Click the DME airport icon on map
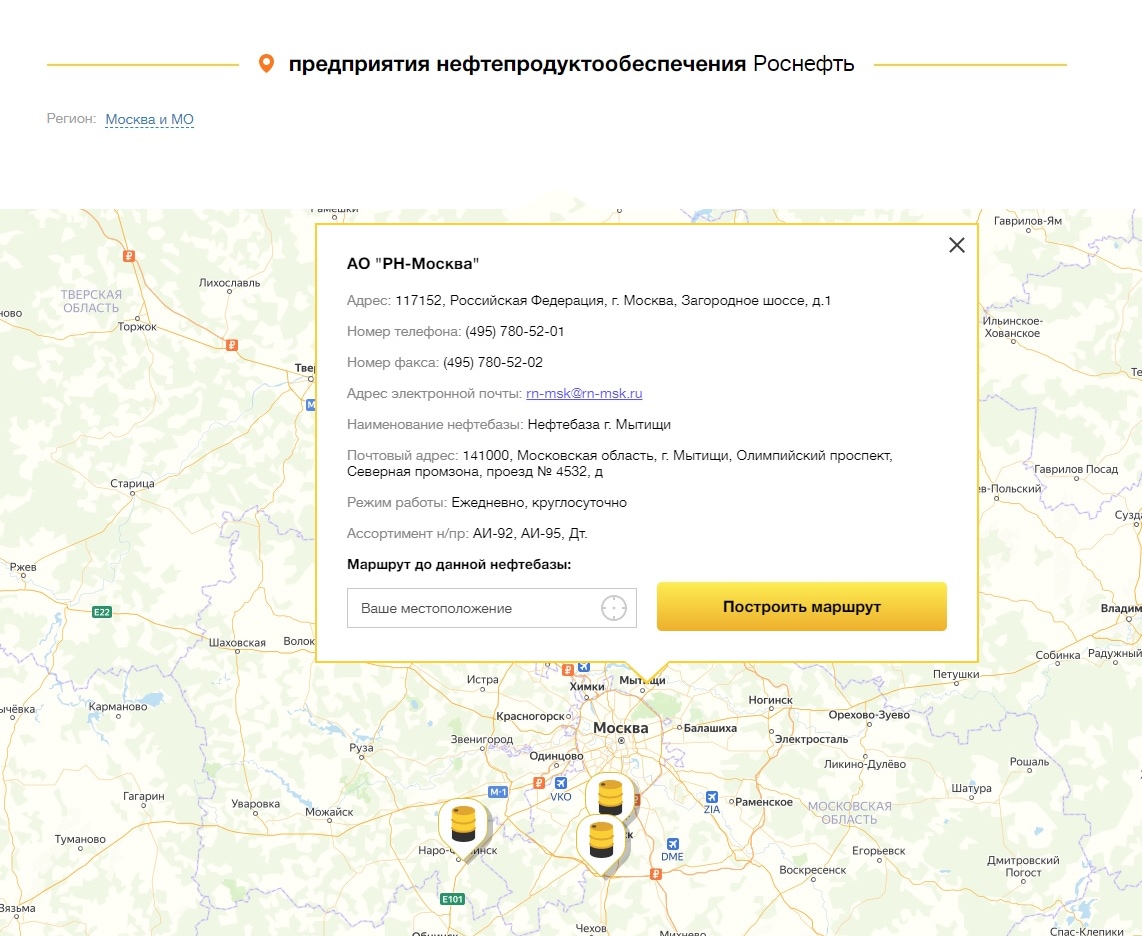The width and height of the screenshot is (1142, 936). tap(672, 843)
